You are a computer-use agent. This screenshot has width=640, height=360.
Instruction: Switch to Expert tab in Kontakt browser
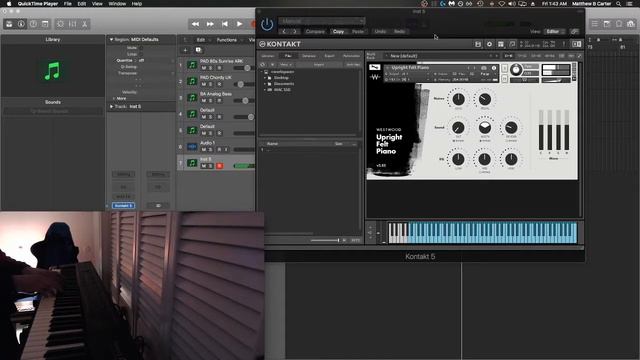(x=329, y=56)
